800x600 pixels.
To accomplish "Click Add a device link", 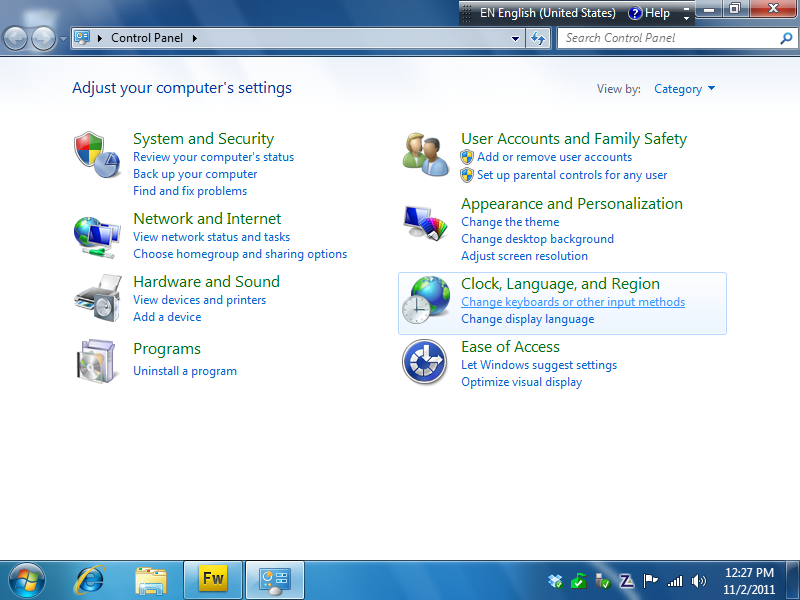I will pos(167,317).
